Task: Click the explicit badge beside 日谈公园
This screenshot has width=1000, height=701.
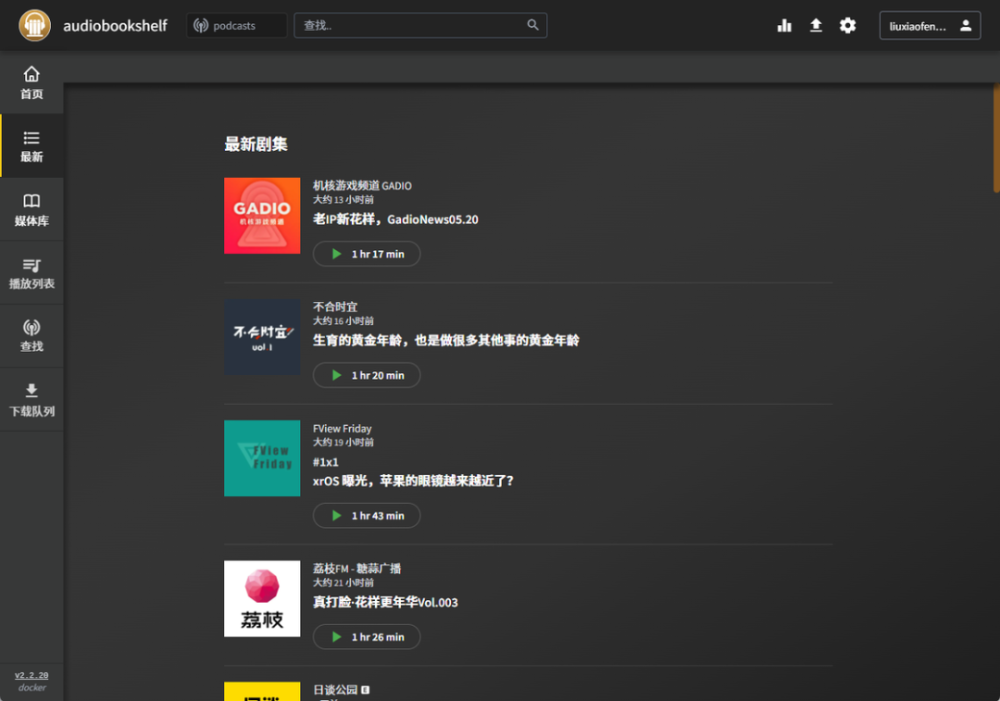Action: coord(365,690)
